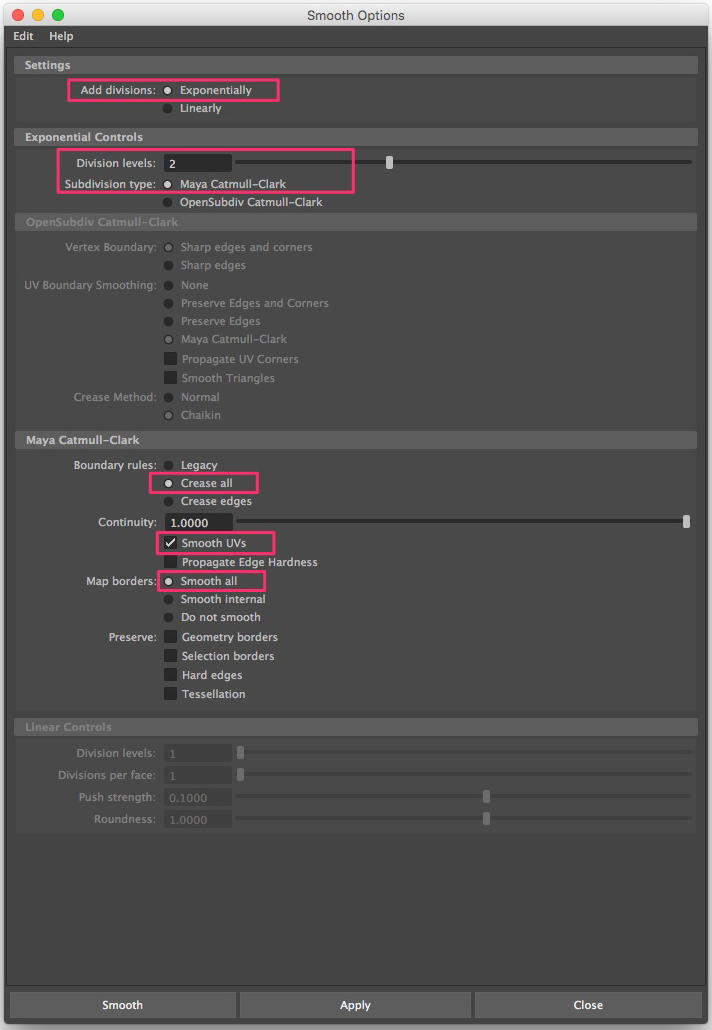Select Normal crease method
The width and height of the screenshot is (712, 1030).
[x=169, y=397]
